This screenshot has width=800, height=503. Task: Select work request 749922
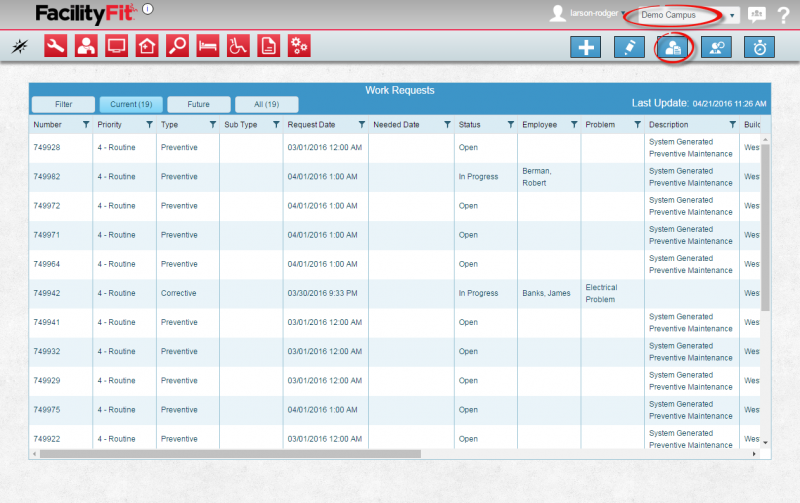click(47, 439)
